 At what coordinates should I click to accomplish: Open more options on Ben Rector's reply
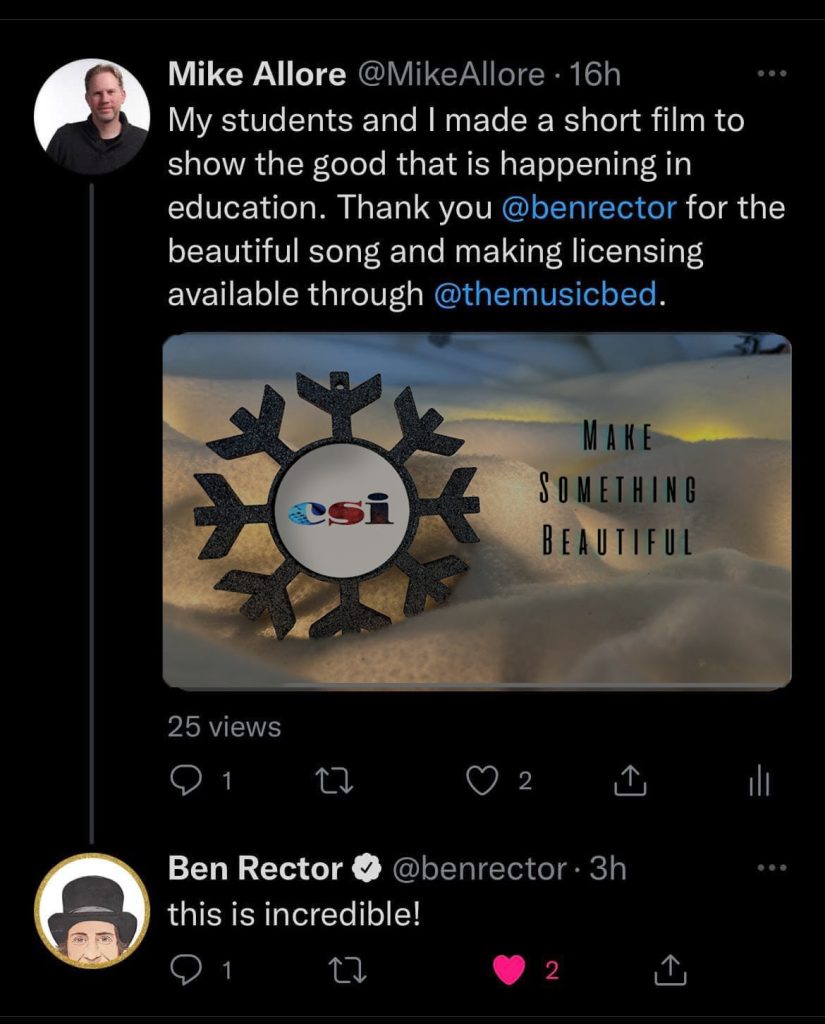click(771, 867)
